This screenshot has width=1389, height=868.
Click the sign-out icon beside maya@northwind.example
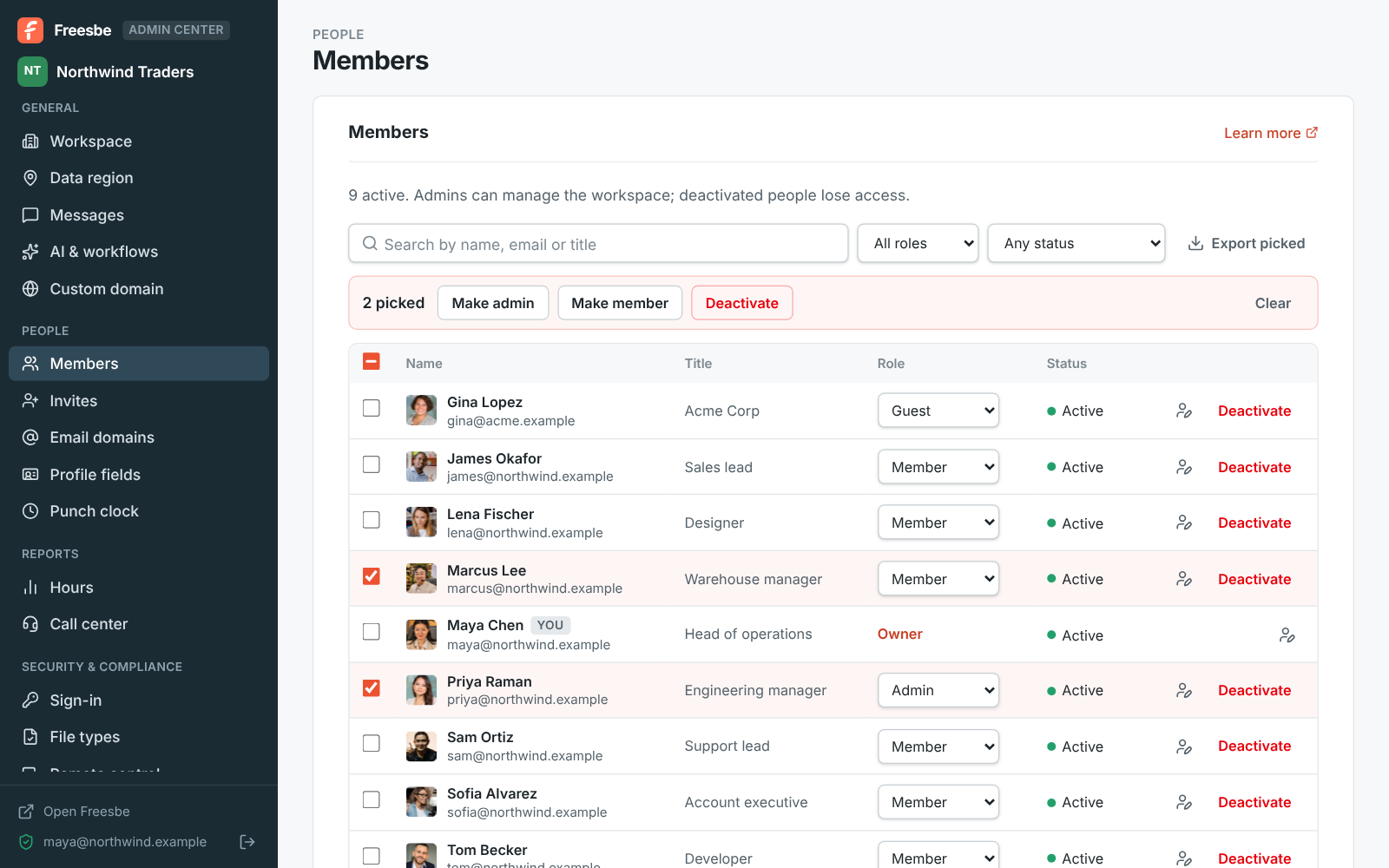247,842
